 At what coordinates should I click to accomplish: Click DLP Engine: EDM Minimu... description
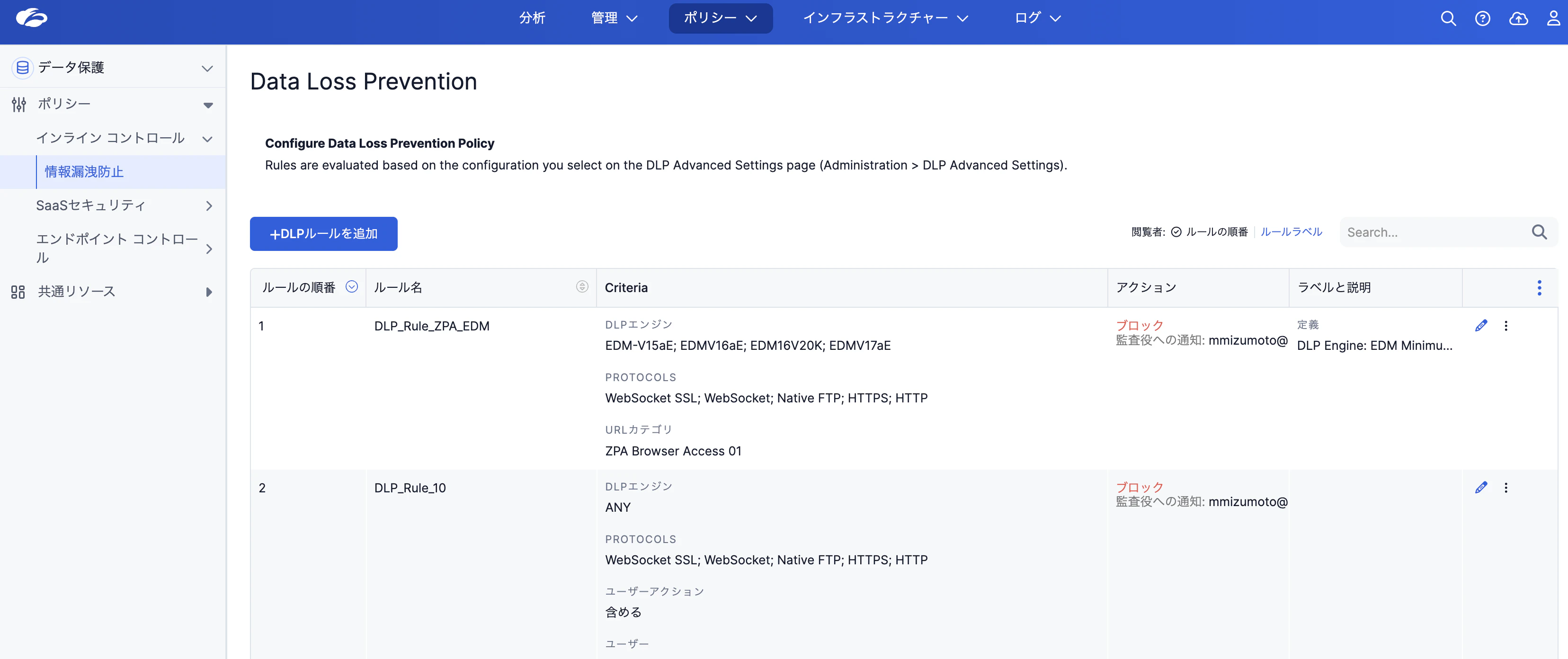pyautogui.click(x=1374, y=346)
